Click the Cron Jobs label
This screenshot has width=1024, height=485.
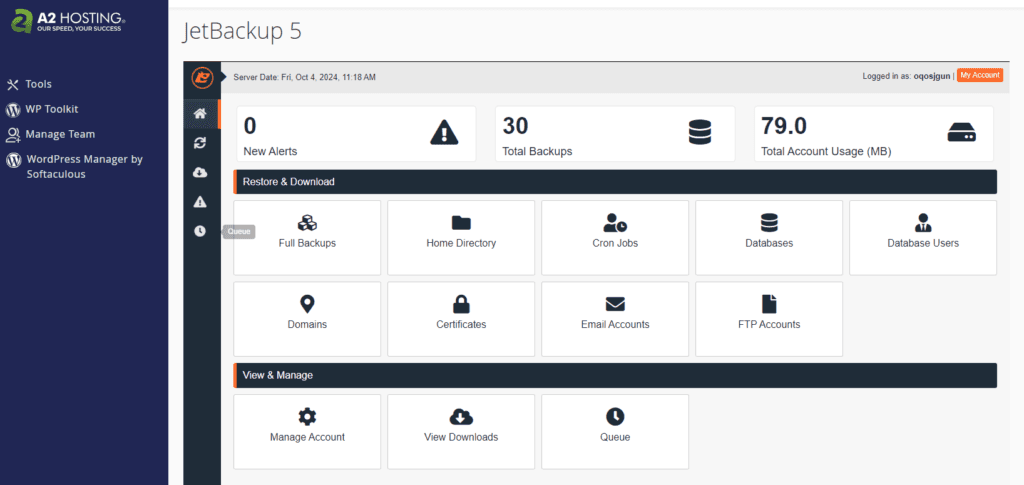(615, 243)
